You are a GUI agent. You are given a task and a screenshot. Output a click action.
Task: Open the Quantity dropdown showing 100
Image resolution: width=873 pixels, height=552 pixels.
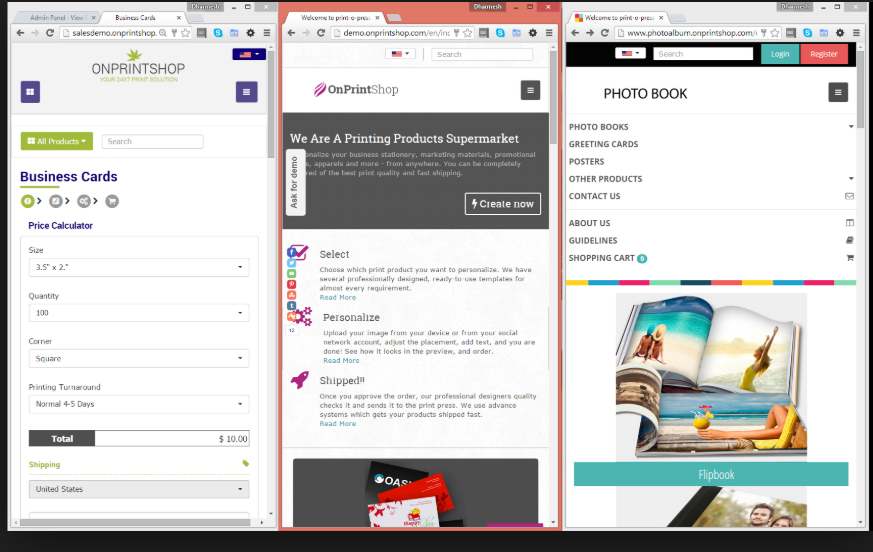click(x=139, y=313)
